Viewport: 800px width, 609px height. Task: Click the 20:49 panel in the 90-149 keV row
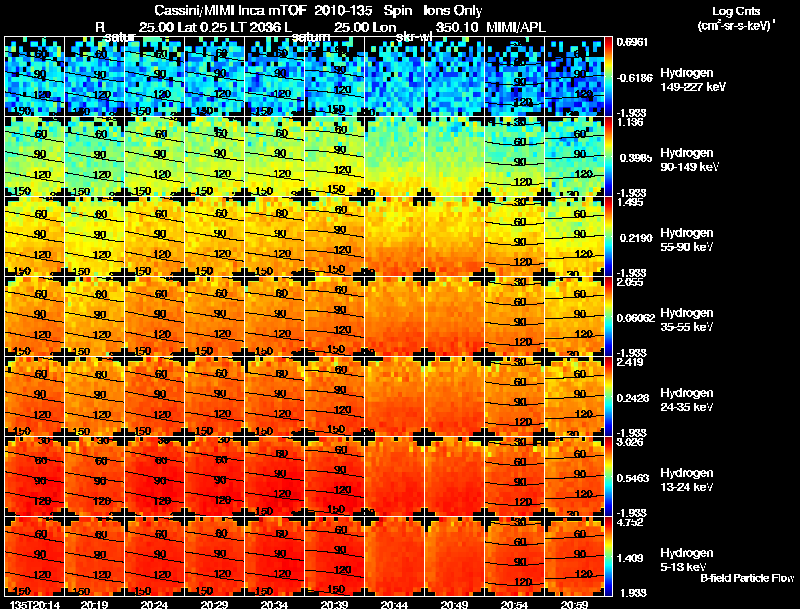[455, 156]
